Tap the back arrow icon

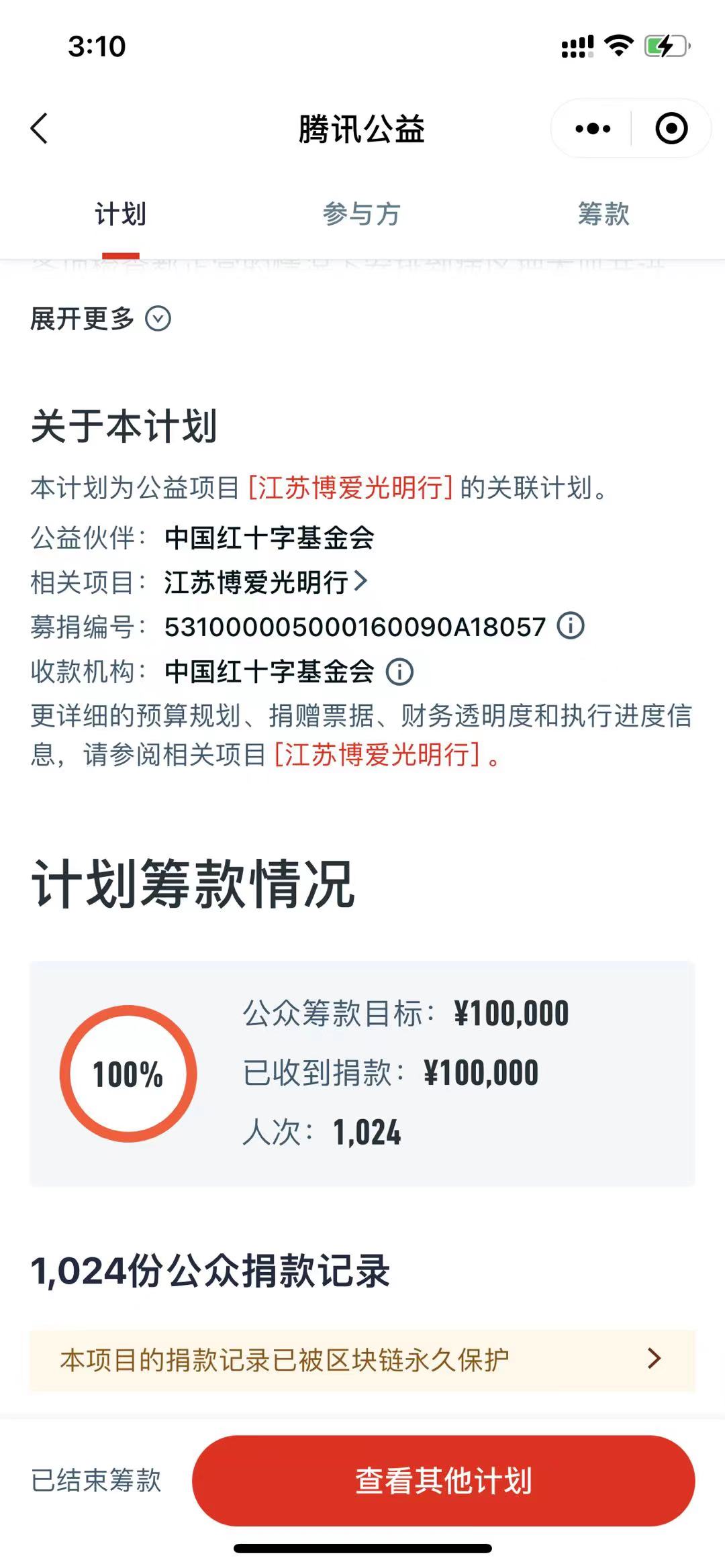(x=40, y=128)
